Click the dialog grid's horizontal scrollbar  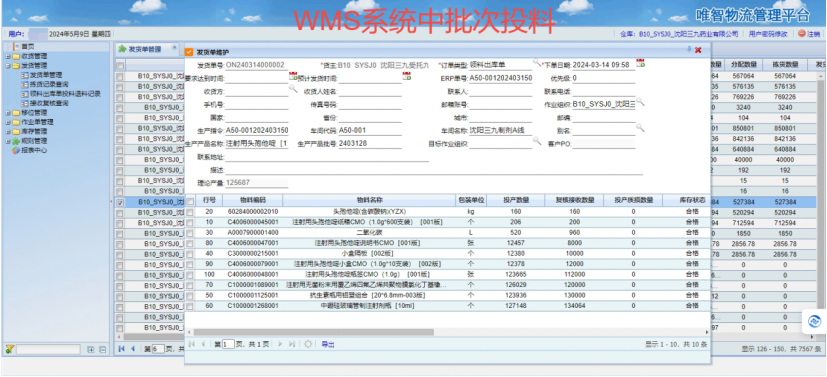[x=313, y=332]
